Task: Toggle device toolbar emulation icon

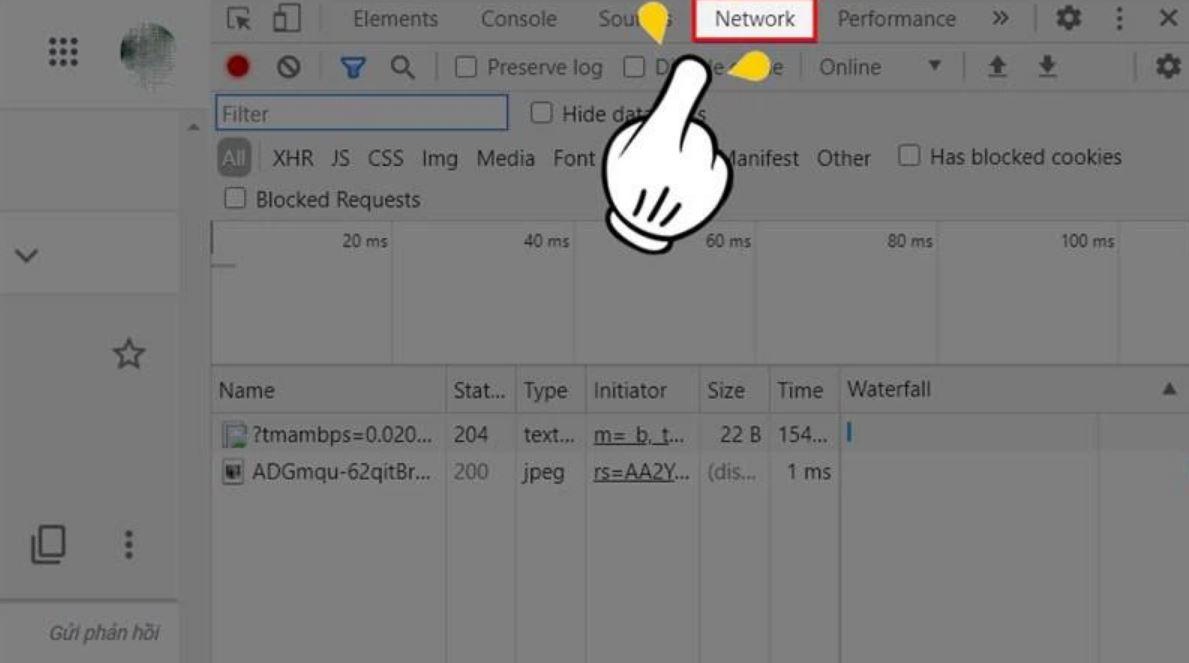Action: (287, 18)
